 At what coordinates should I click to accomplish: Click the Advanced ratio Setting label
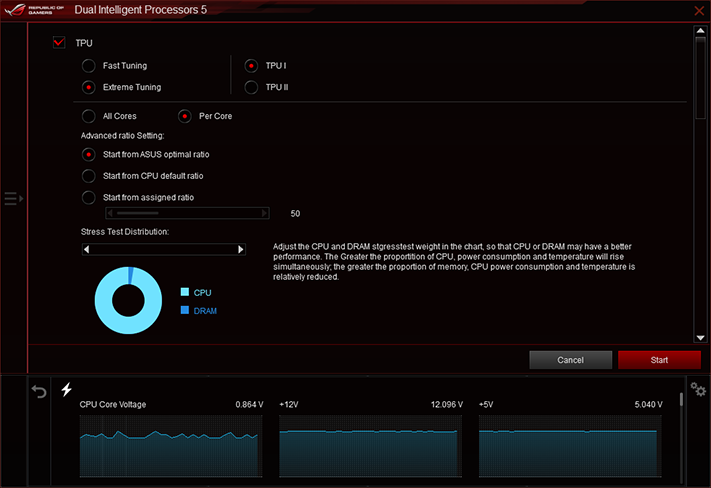(122, 136)
